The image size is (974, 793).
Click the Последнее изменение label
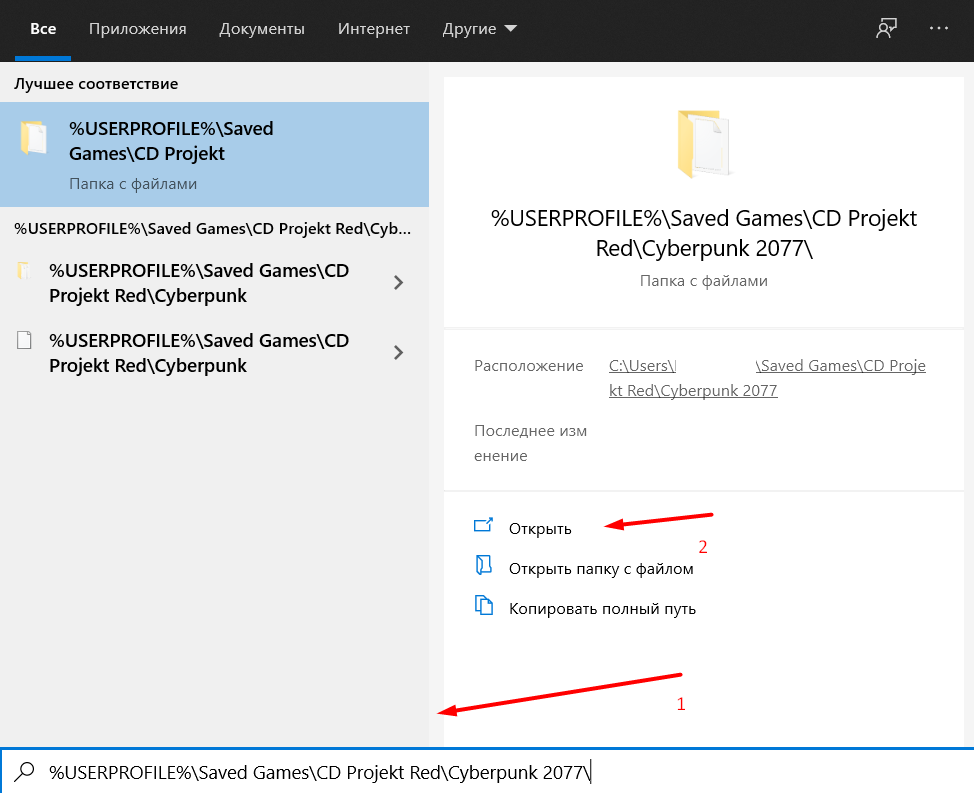pyautogui.click(x=530, y=443)
